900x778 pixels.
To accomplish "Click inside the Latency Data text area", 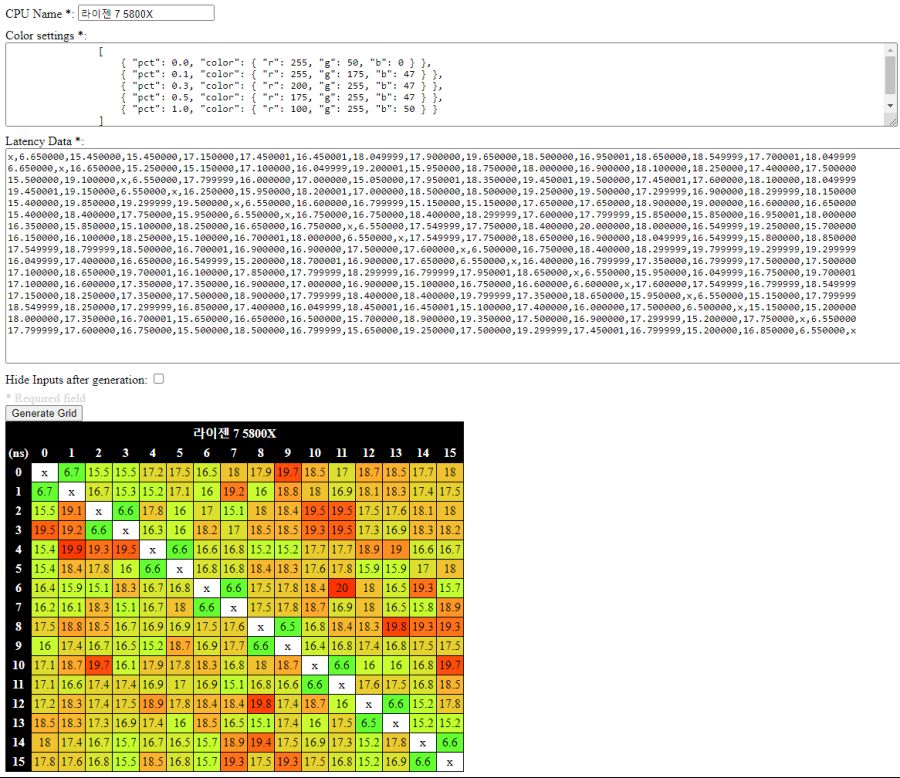I will pos(452,256).
